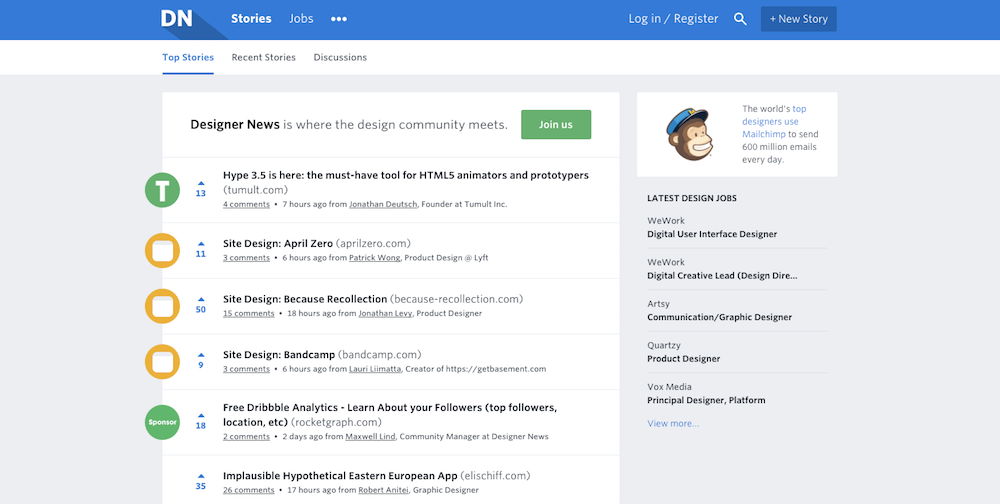The image size is (1000, 504).
Task: Go to Stories in the header
Action: pyautogui.click(x=251, y=19)
